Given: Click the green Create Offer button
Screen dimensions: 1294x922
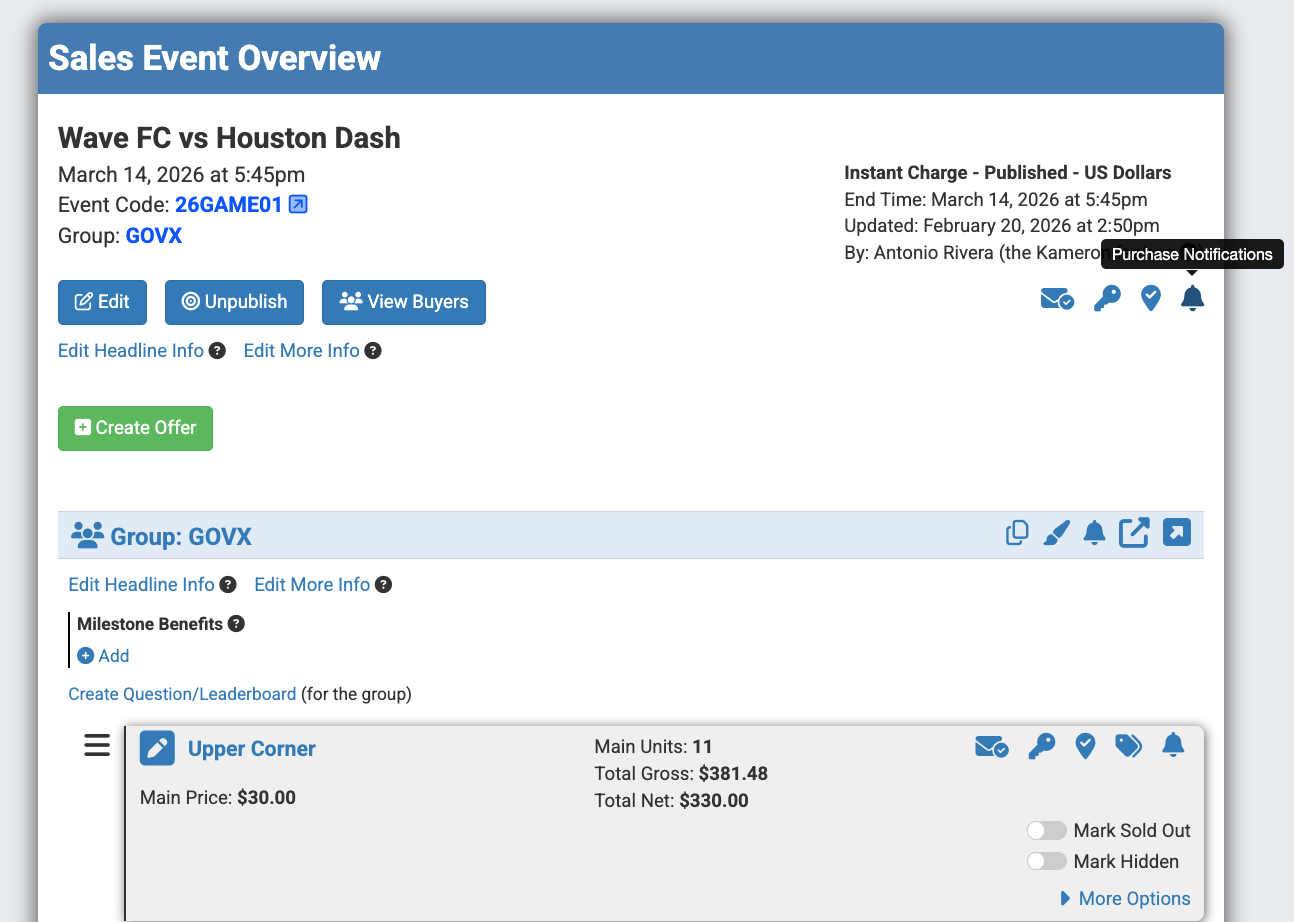Looking at the screenshot, I should pos(135,428).
